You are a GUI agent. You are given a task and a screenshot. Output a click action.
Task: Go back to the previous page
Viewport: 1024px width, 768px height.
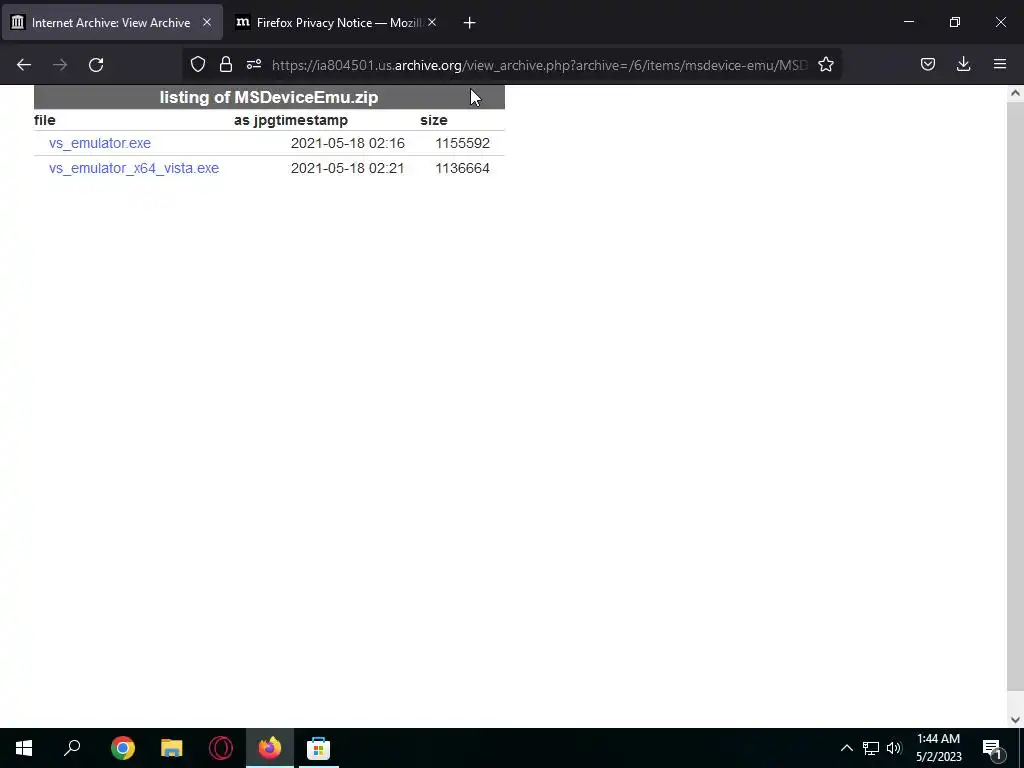24,65
